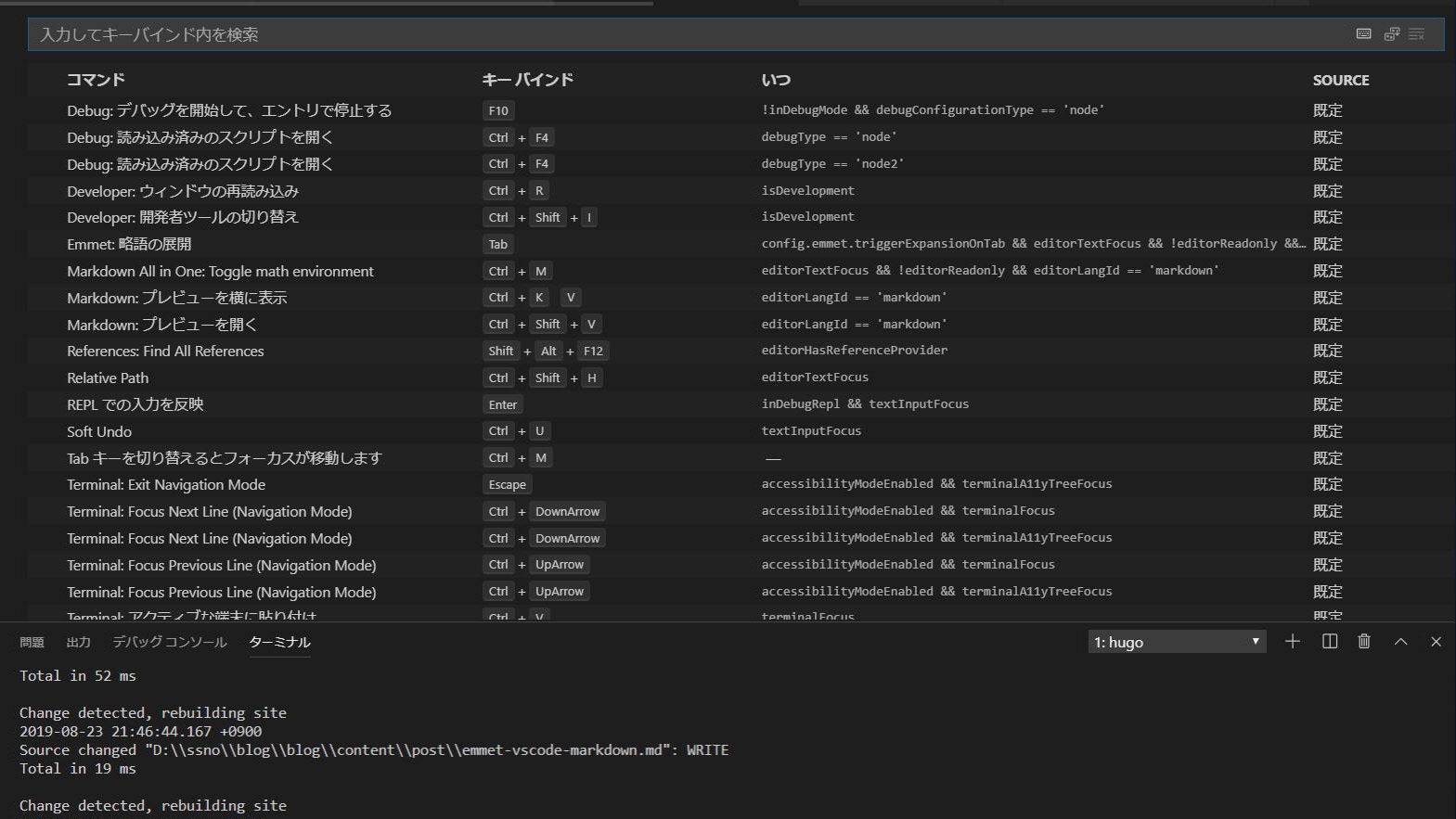Toggle the Record Keys keyboard icon
The width and height of the screenshot is (1456, 819).
tap(1363, 34)
